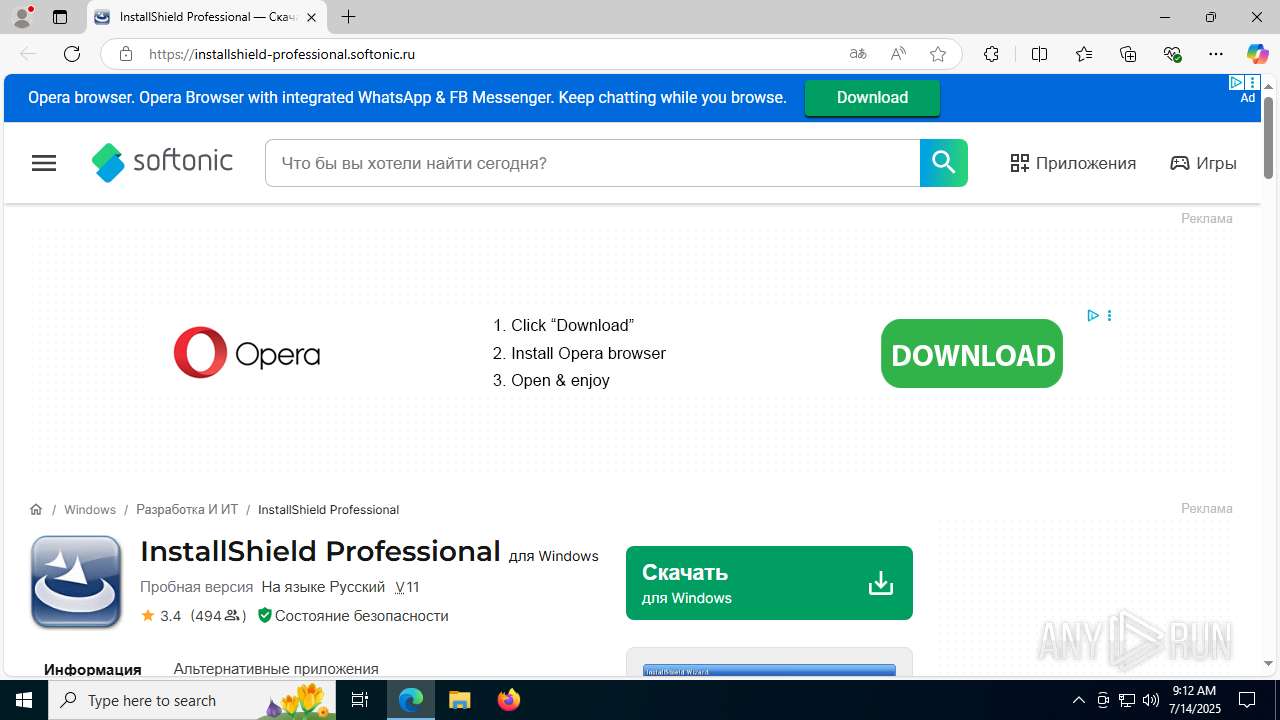This screenshot has width=1280, height=720.
Task: Open Игры section
Action: (x=1203, y=163)
